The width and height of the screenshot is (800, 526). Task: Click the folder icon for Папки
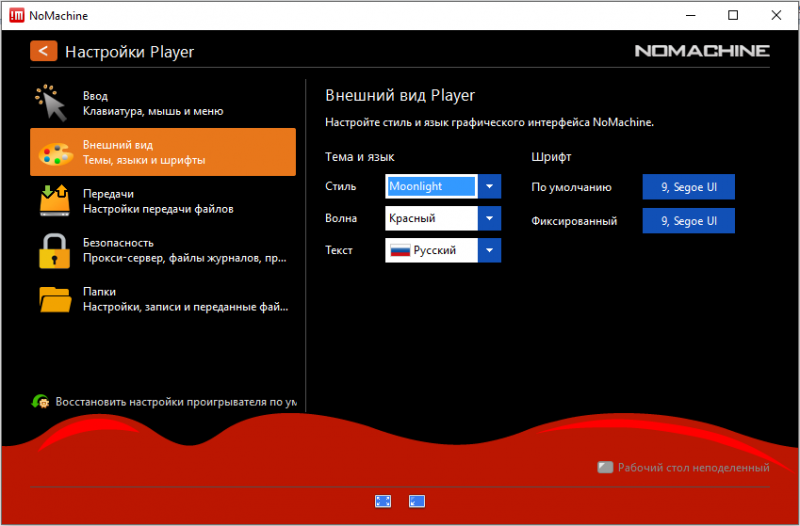[x=55, y=299]
